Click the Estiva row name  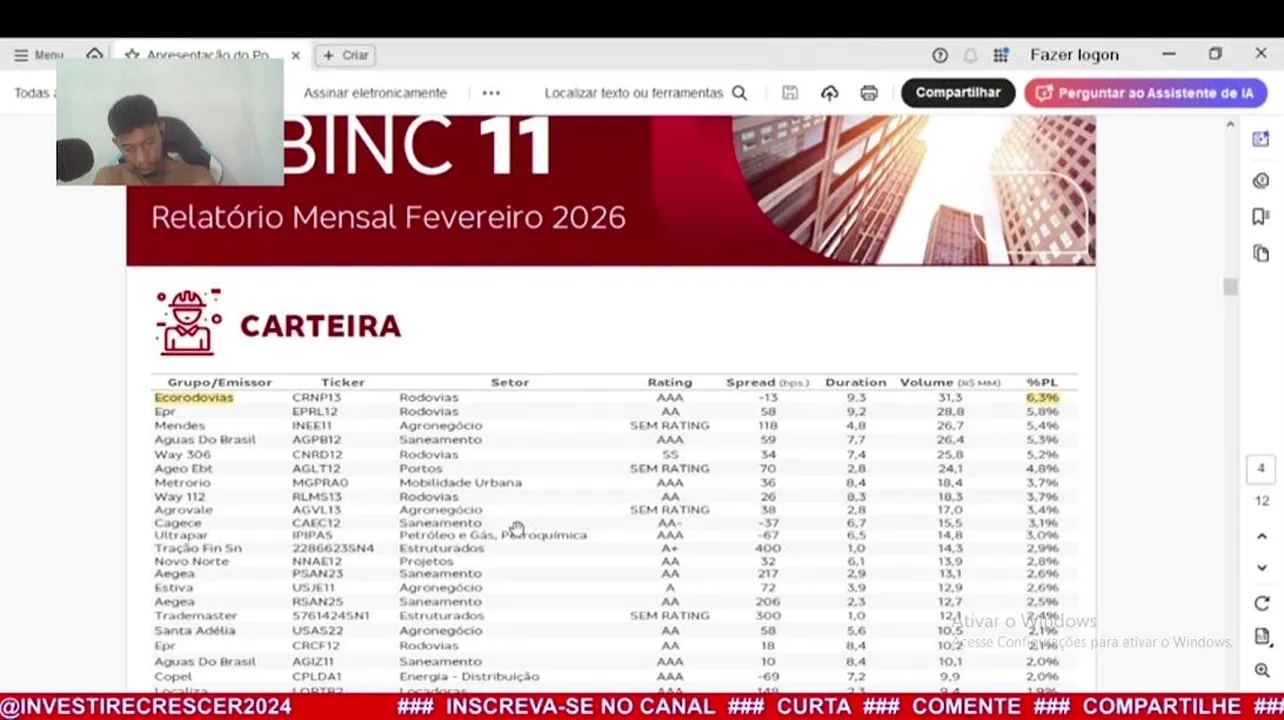coord(173,588)
